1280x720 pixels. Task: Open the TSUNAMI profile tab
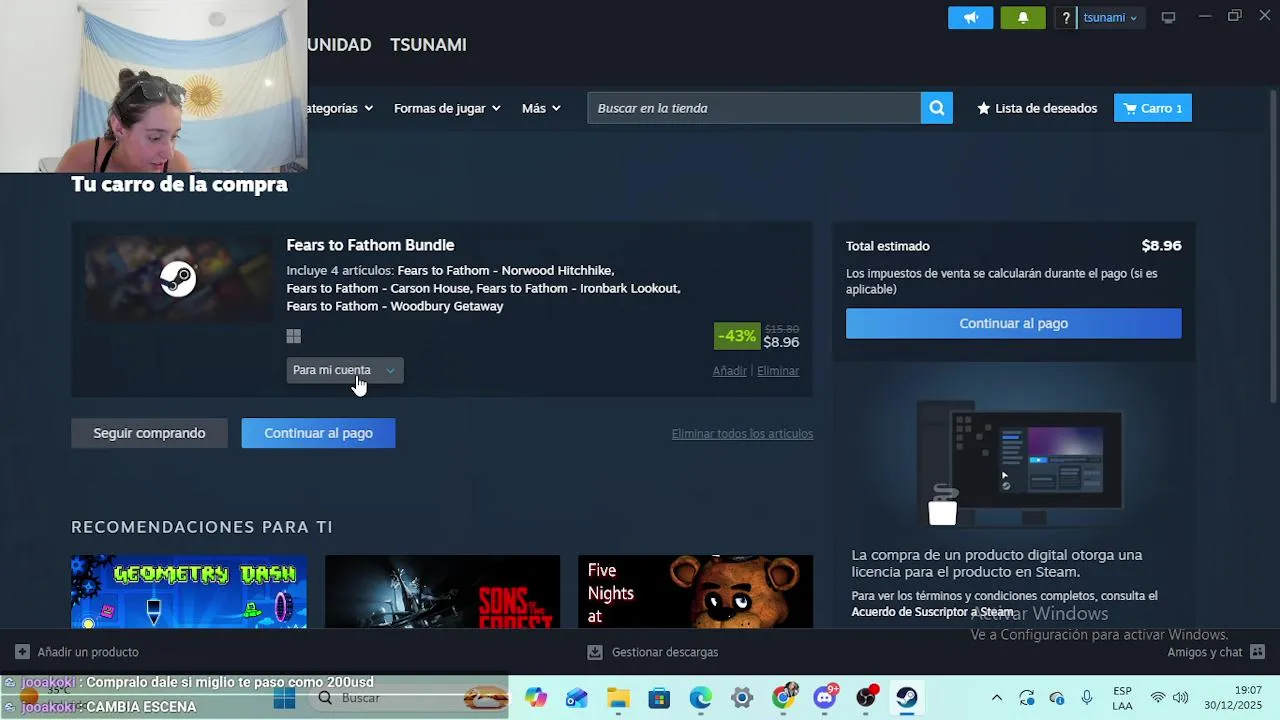click(x=428, y=45)
